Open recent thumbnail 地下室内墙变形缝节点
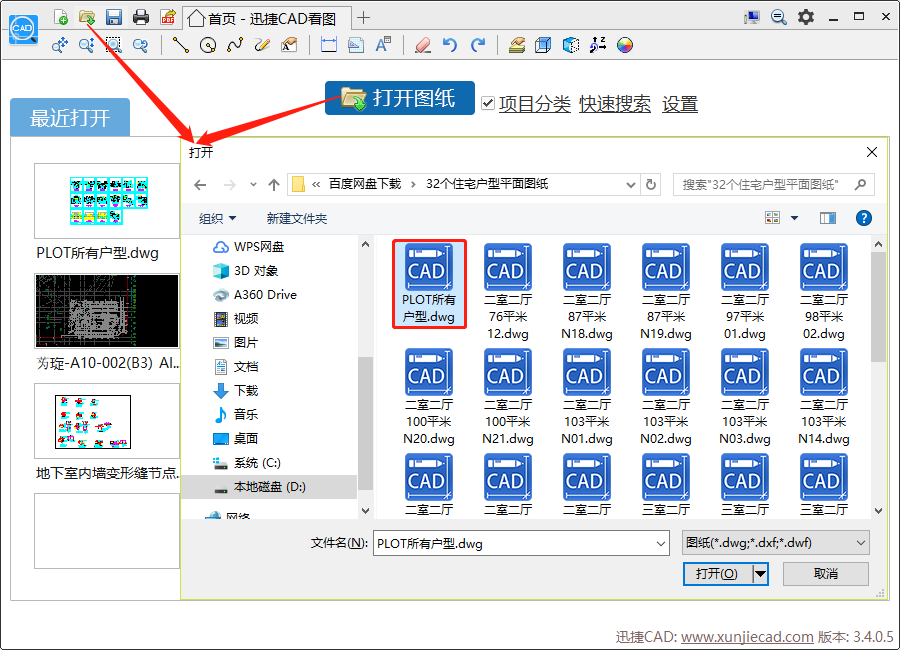Viewport: 900px width, 650px height. [107, 421]
